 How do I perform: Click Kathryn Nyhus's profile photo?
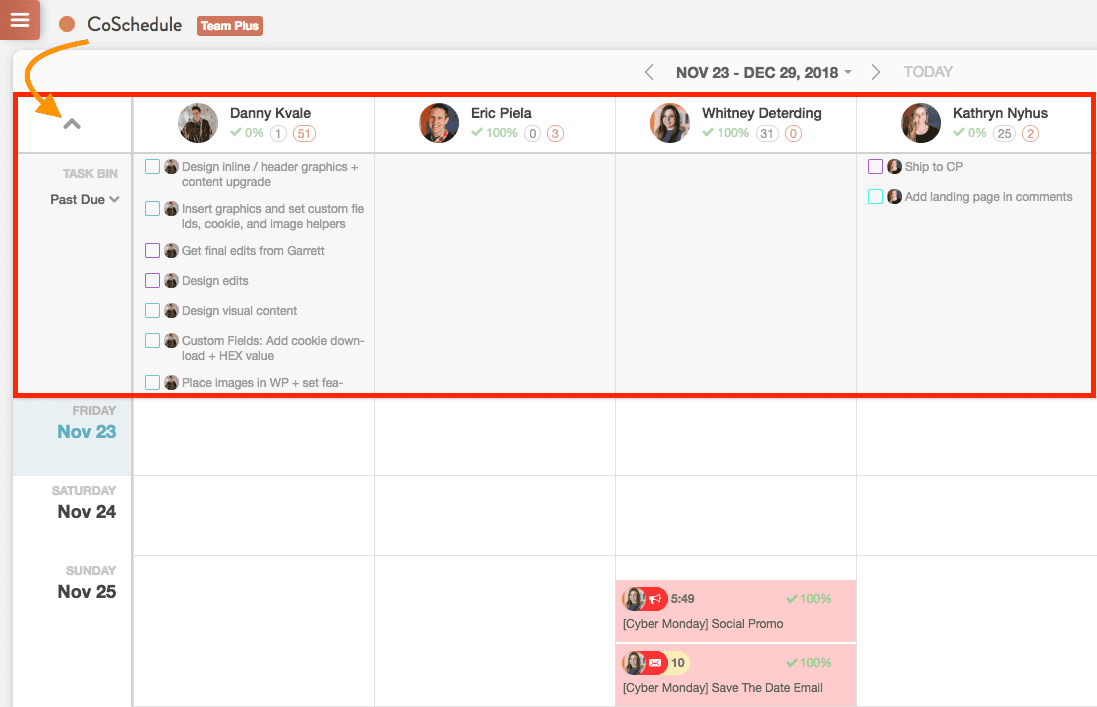(921, 123)
